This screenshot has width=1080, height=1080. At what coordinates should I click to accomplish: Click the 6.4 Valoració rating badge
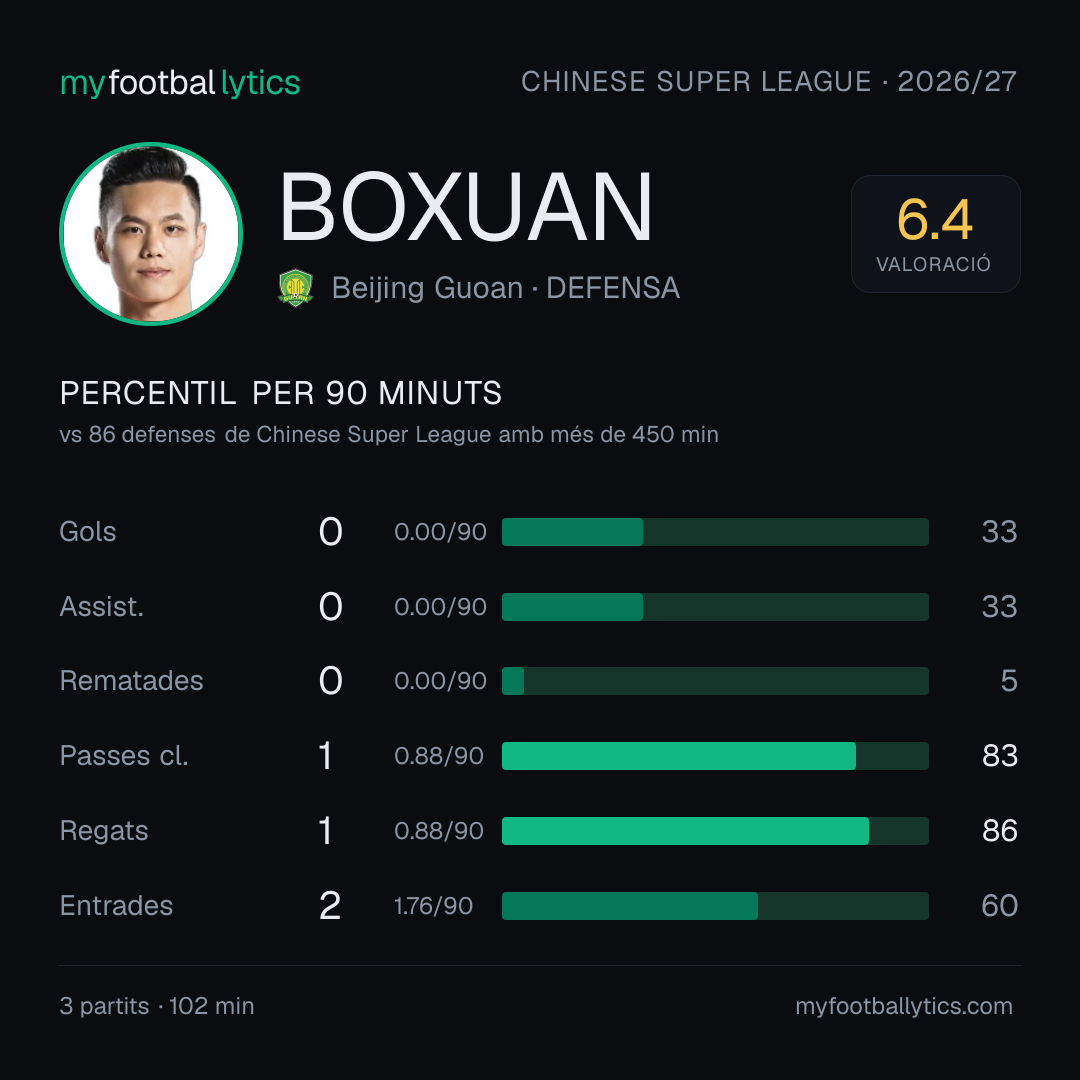pos(935,234)
